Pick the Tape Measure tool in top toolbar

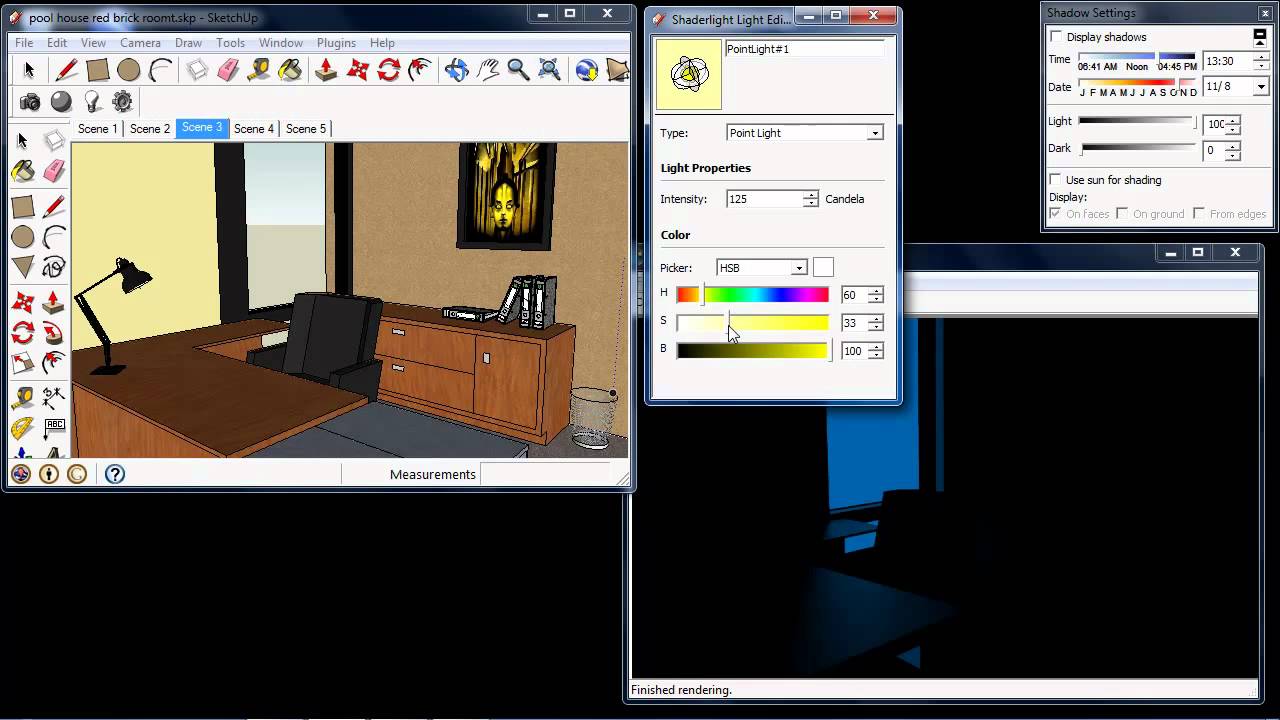[x=259, y=70]
